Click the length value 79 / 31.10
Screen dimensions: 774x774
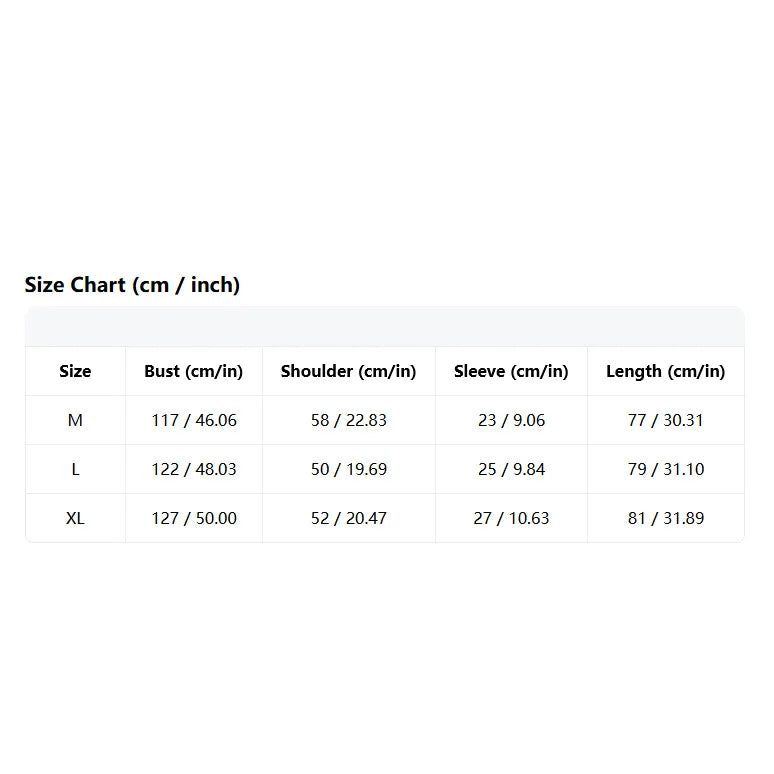(x=666, y=469)
